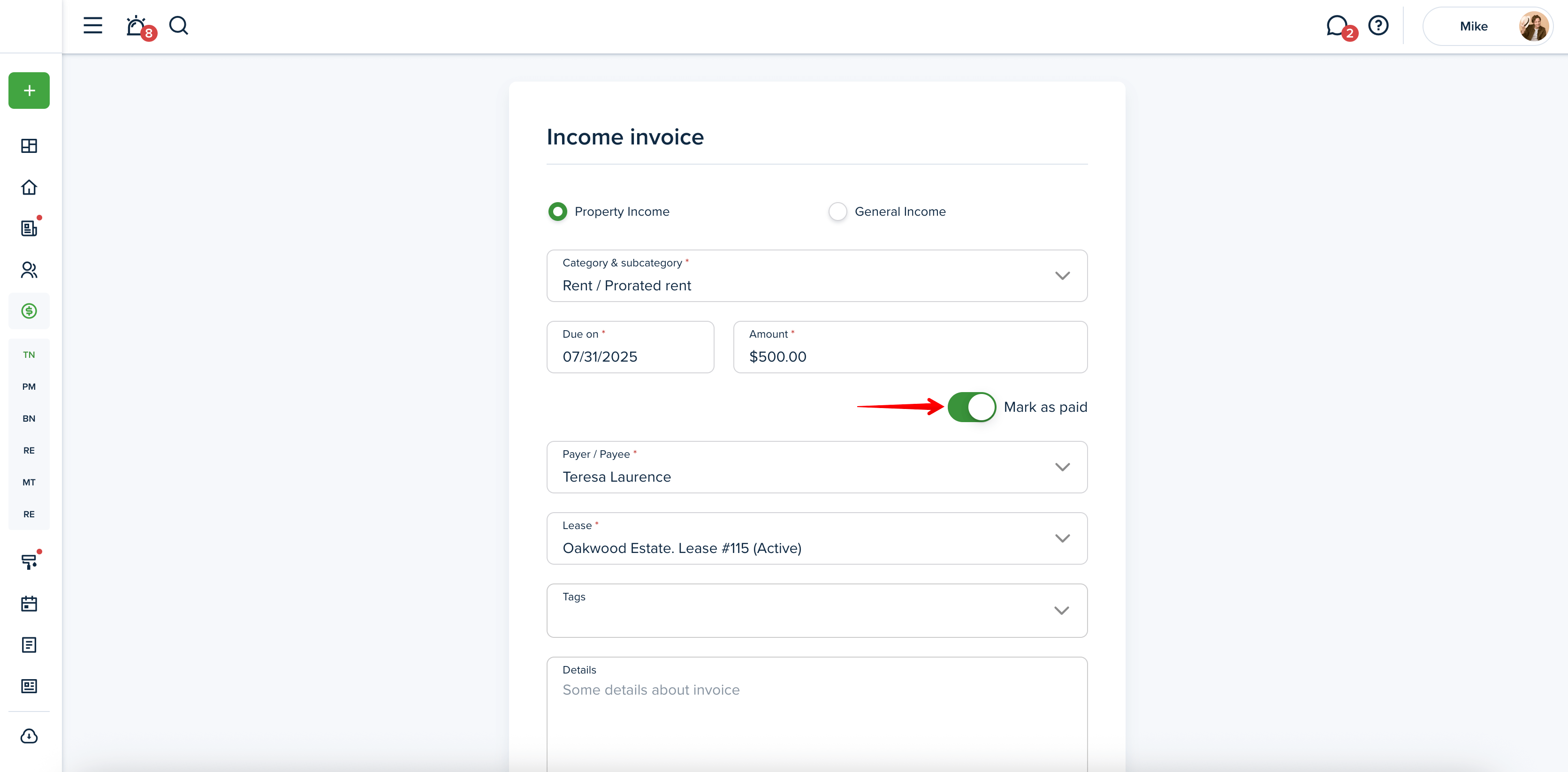This screenshot has width=1568, height=772.
Task: Click the green plus create button
Action: (29, 91)
